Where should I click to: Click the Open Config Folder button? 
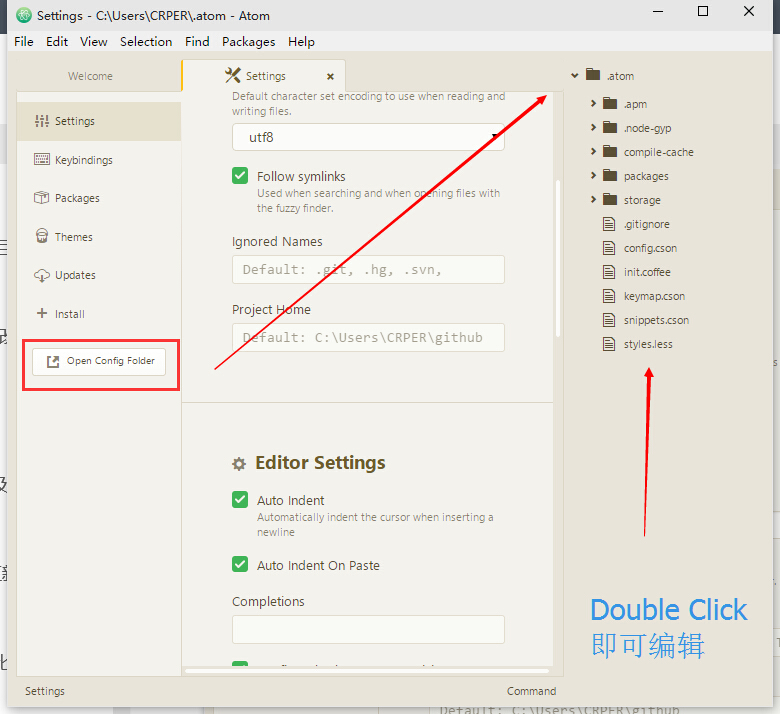[99, 361]
